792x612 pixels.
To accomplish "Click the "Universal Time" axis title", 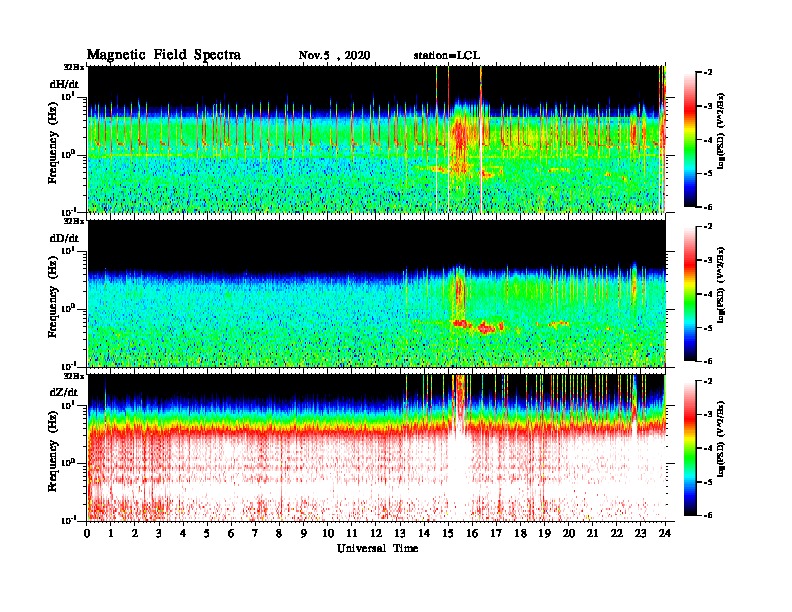I will [377, 548].
